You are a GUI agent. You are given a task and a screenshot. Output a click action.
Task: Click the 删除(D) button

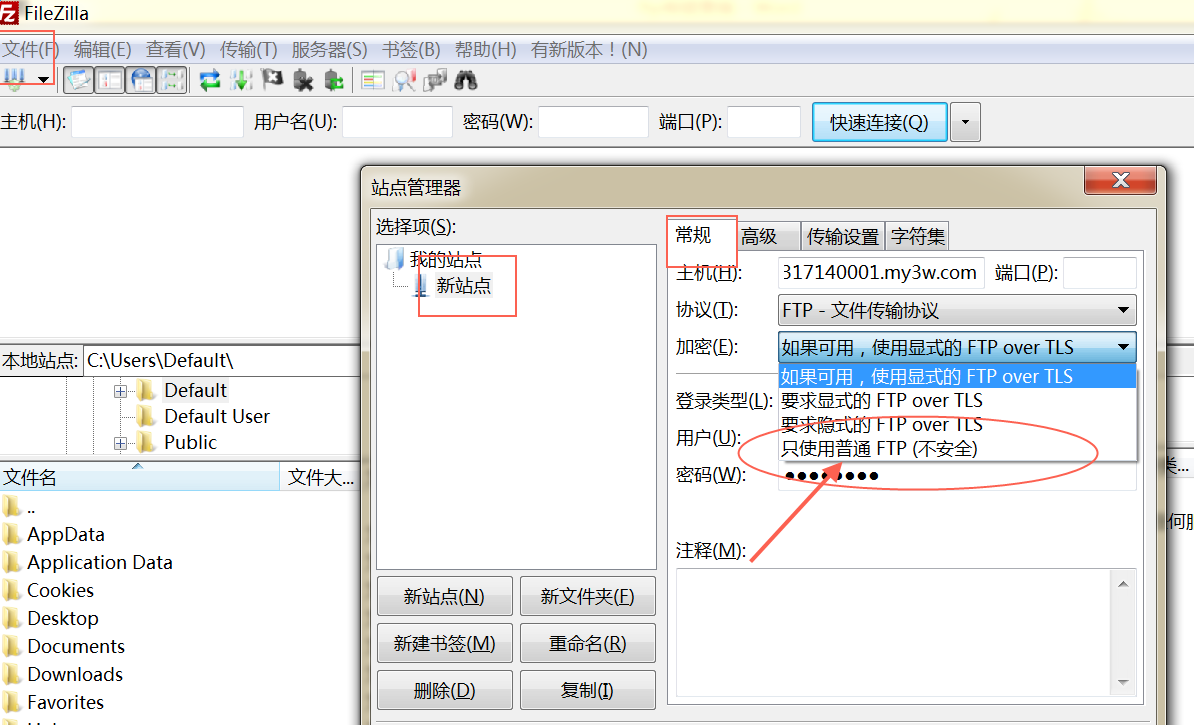[x=444, y=691]
